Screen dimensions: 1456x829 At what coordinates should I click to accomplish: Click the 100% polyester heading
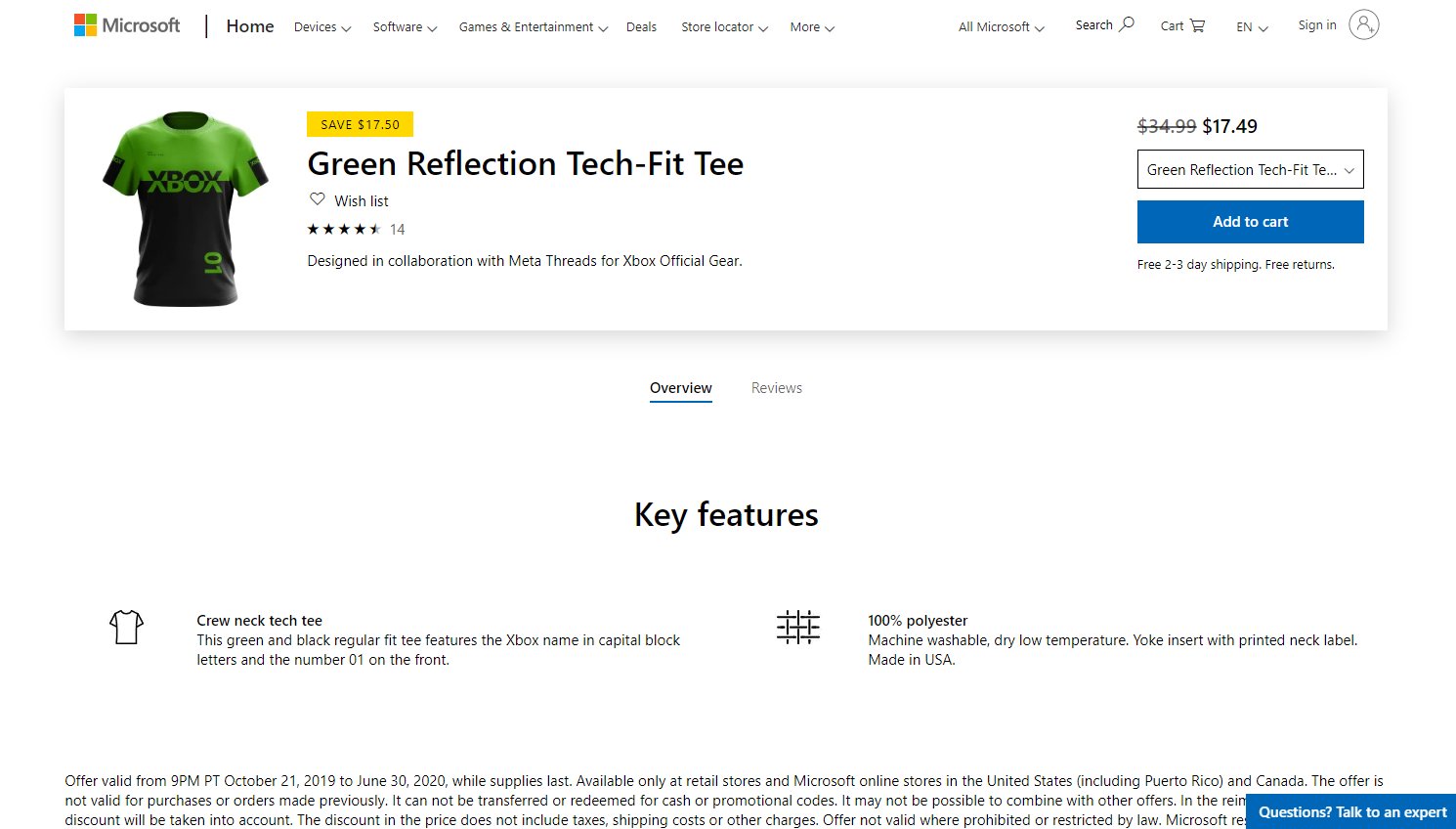click(918, 621)
